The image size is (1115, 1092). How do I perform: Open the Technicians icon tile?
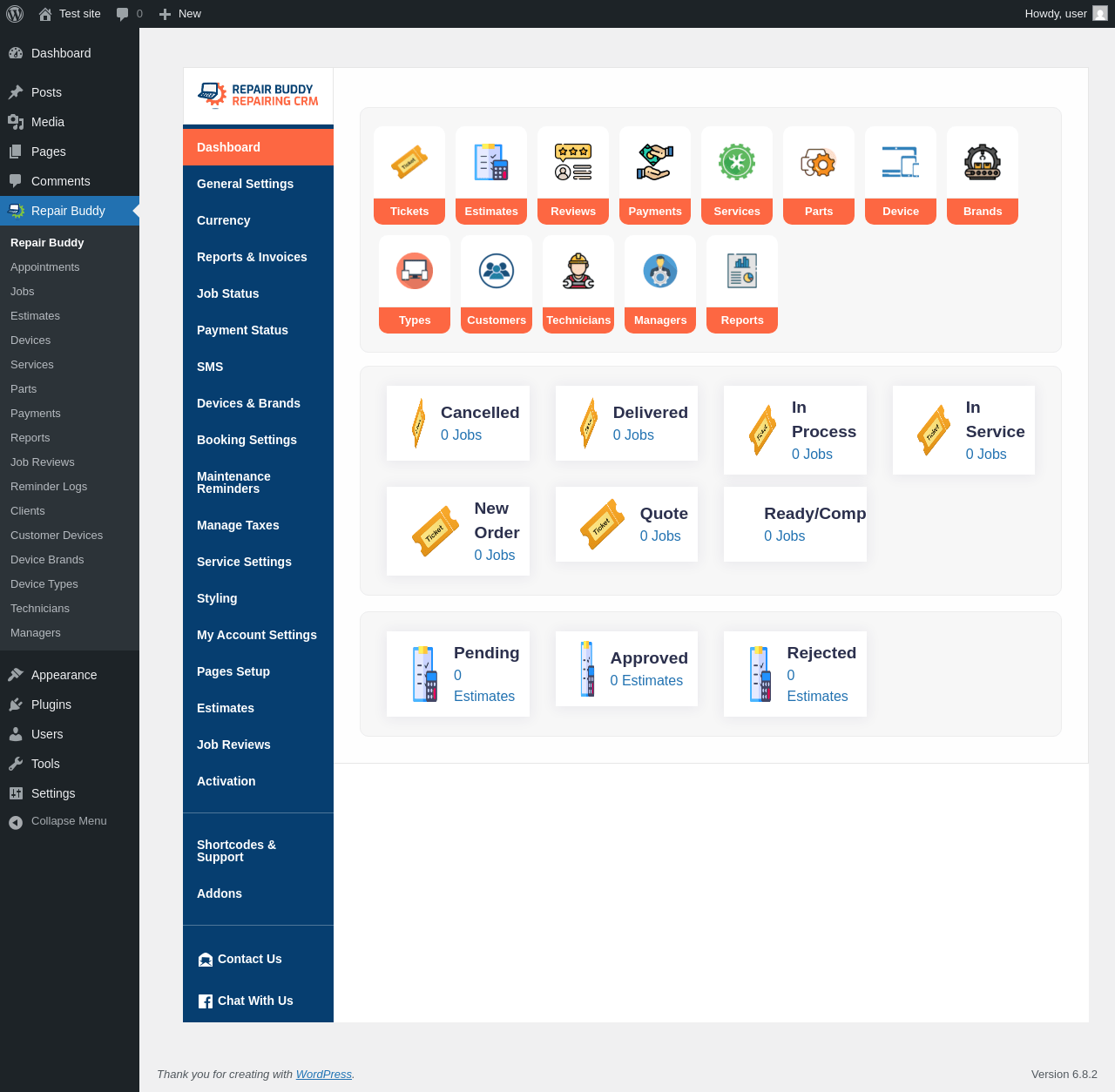point(578,284)
